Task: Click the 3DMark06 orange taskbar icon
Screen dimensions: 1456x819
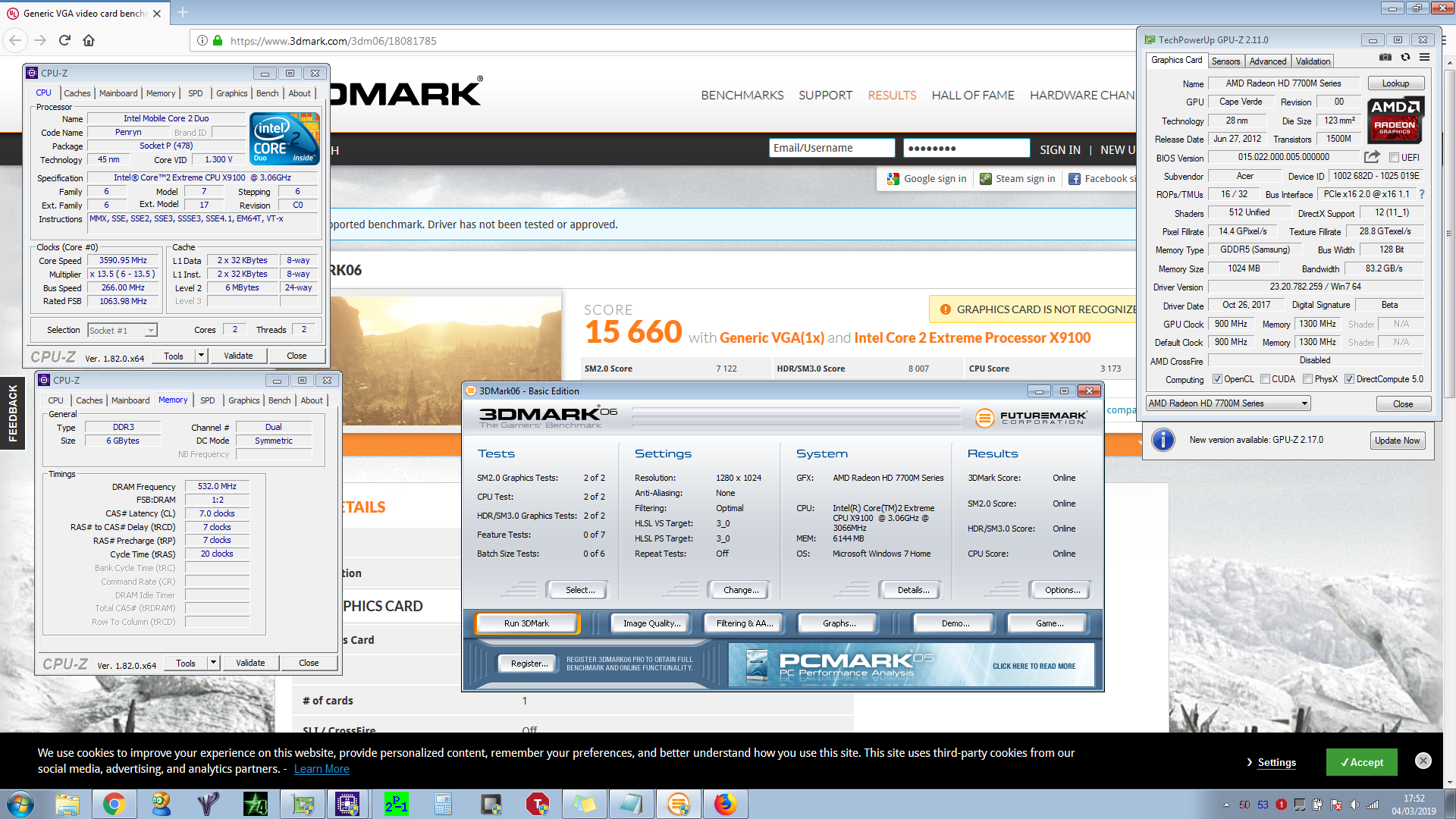Action: (x=679, y=804)
